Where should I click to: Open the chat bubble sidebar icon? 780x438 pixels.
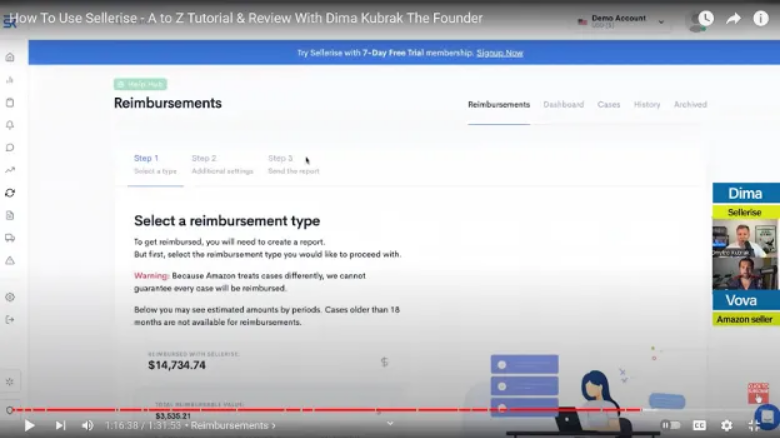point(10,148)
